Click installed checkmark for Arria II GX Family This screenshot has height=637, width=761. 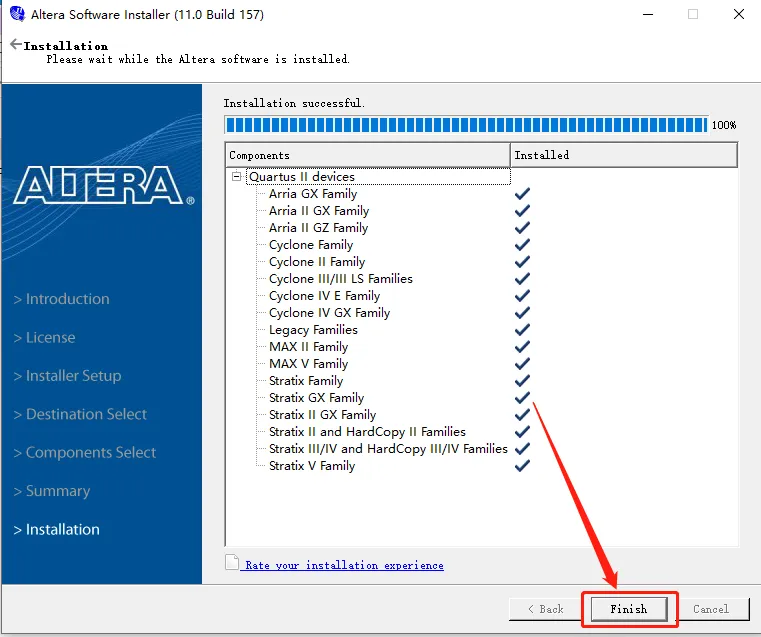pos(522,211)
